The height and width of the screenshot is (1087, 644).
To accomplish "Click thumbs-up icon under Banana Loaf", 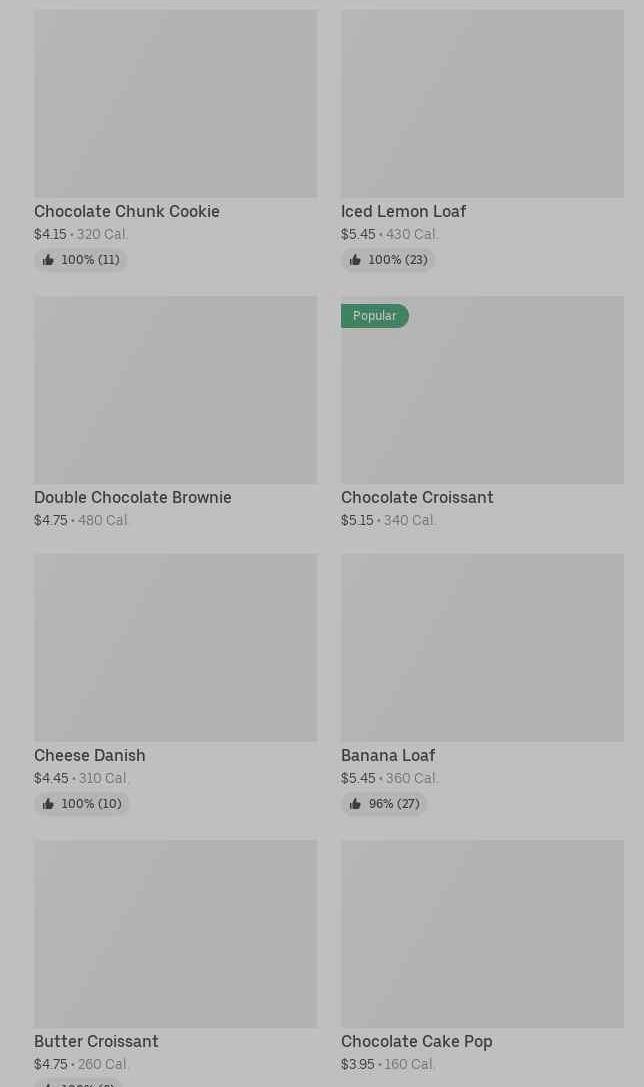I will tap(355, 804).
